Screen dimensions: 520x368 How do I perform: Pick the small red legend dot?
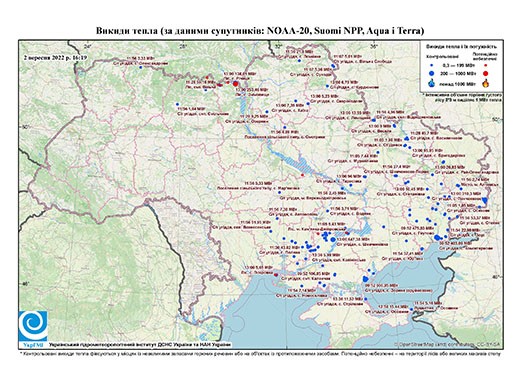[x=486, y=66]
